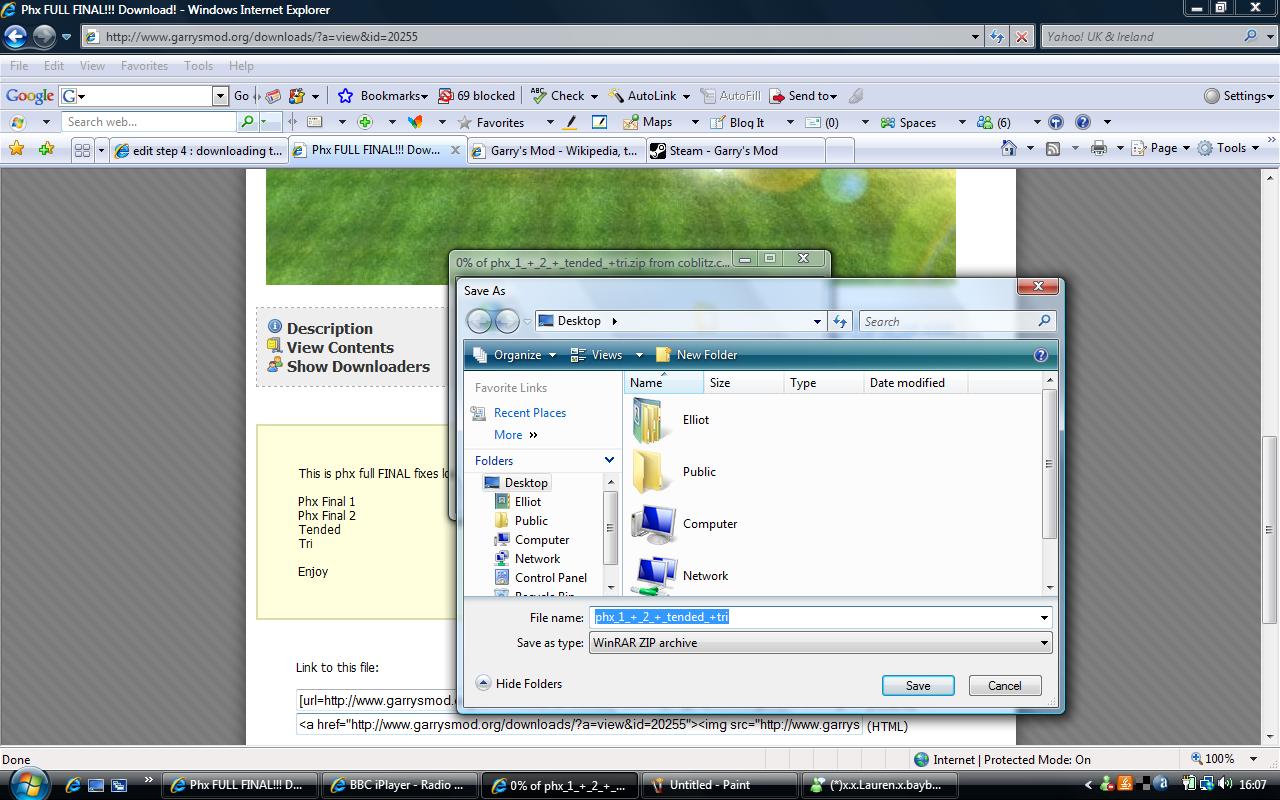Click the Live toolbar Favorites star
This screenshot has height=800, width=1280.
(465, 122)
